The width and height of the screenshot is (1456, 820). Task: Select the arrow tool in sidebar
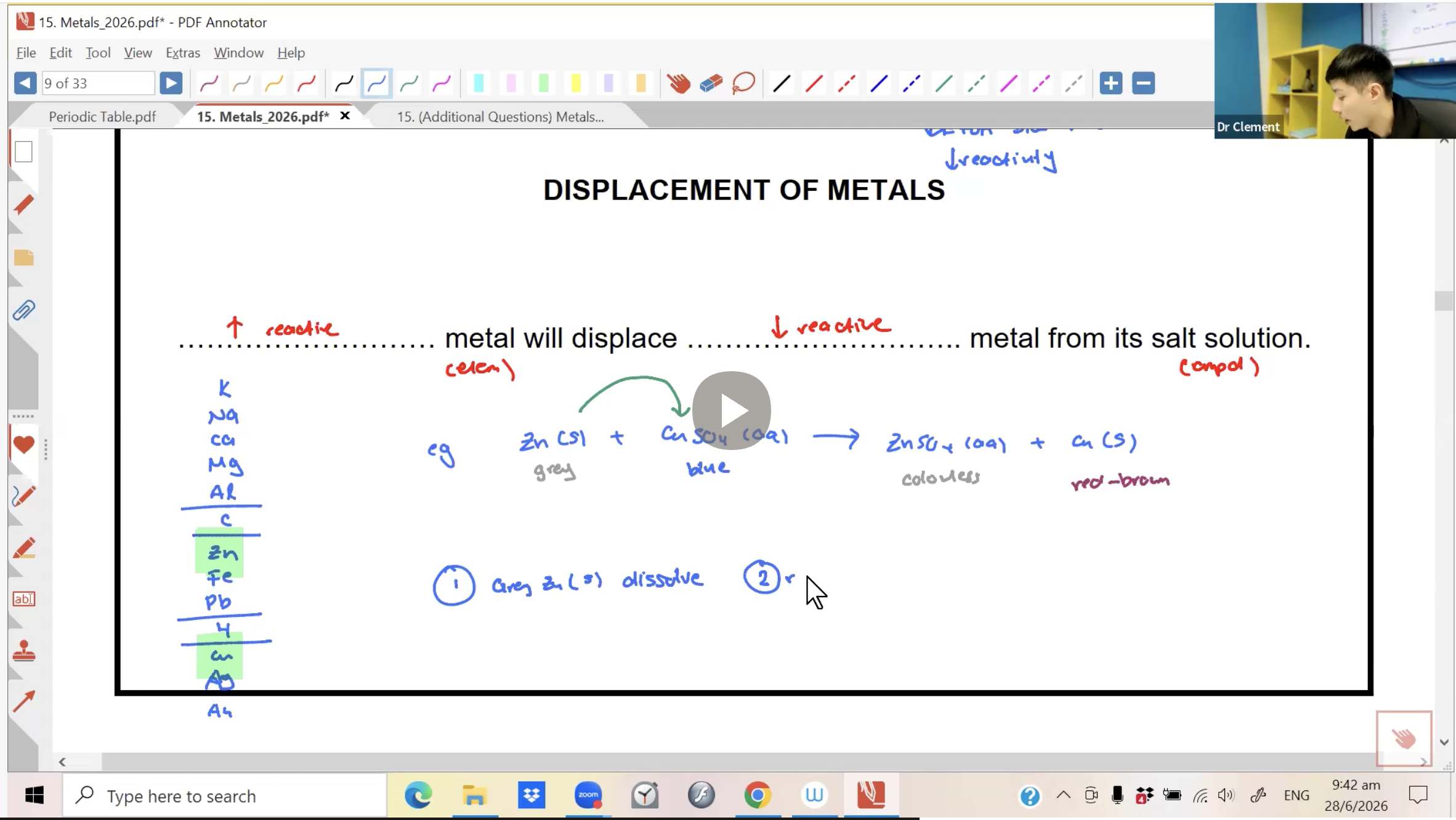(23, 701)
